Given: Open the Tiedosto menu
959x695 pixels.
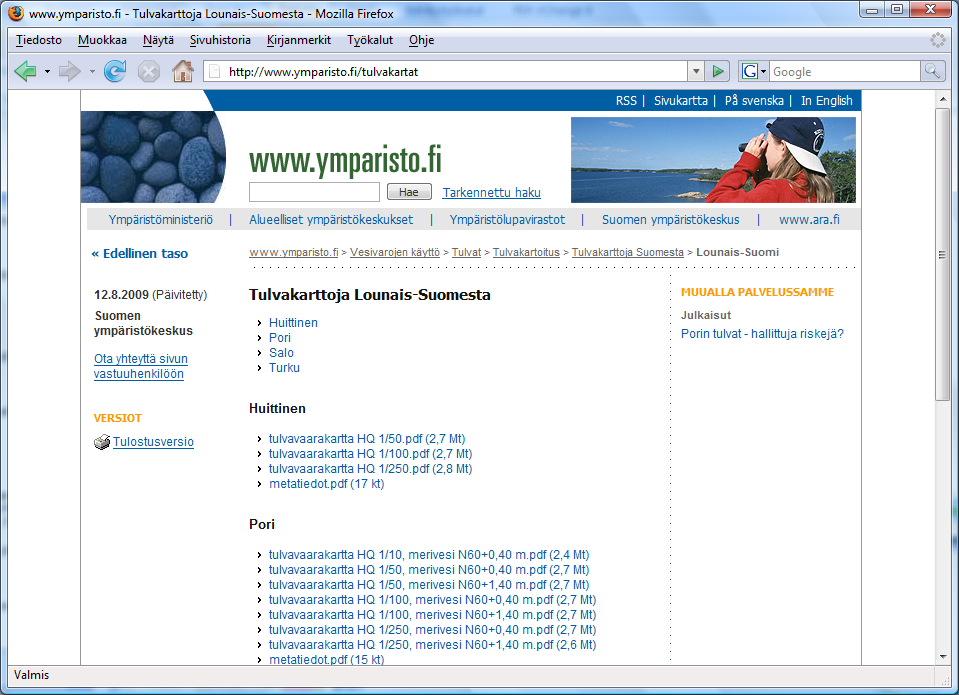Looking at the screenshot, I should pos(39,40).
